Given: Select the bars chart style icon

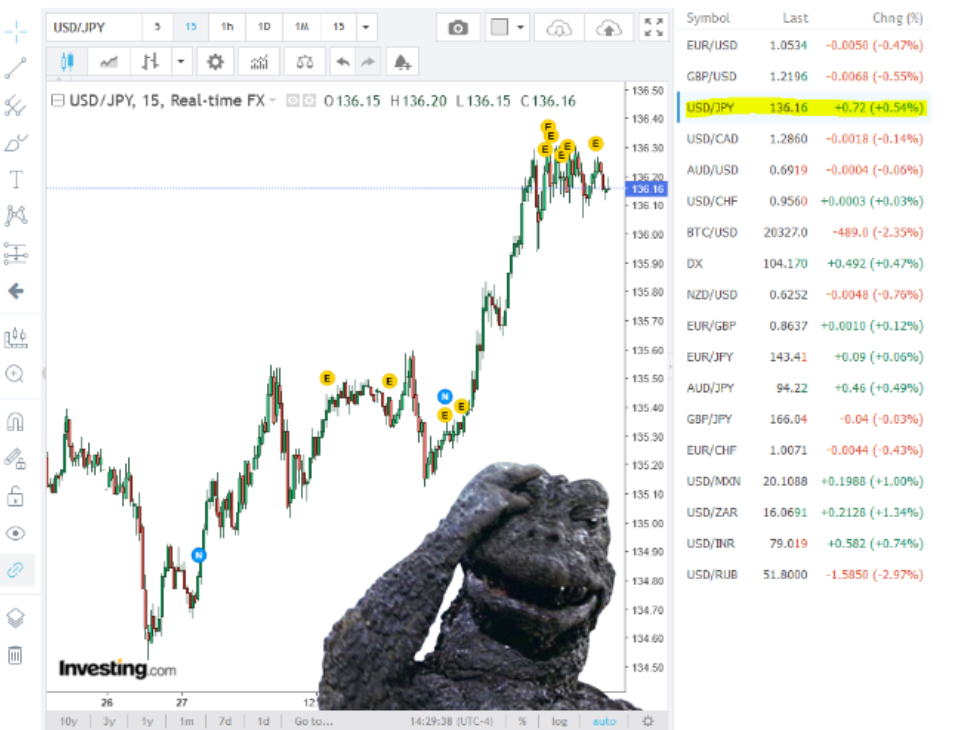Looking at the screenshot, I should 150,62.
